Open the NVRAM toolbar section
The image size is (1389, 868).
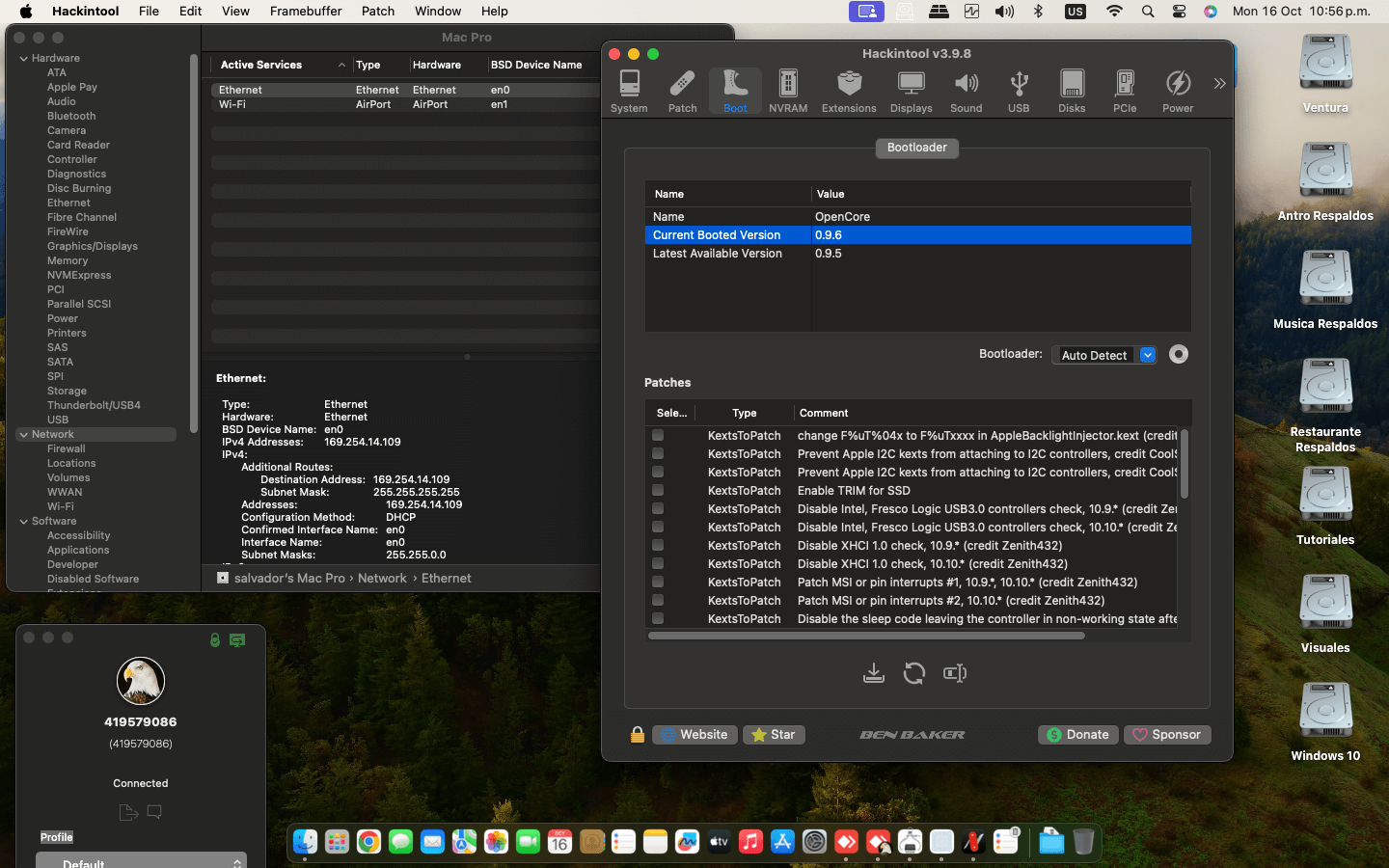(x=787, y=92)
